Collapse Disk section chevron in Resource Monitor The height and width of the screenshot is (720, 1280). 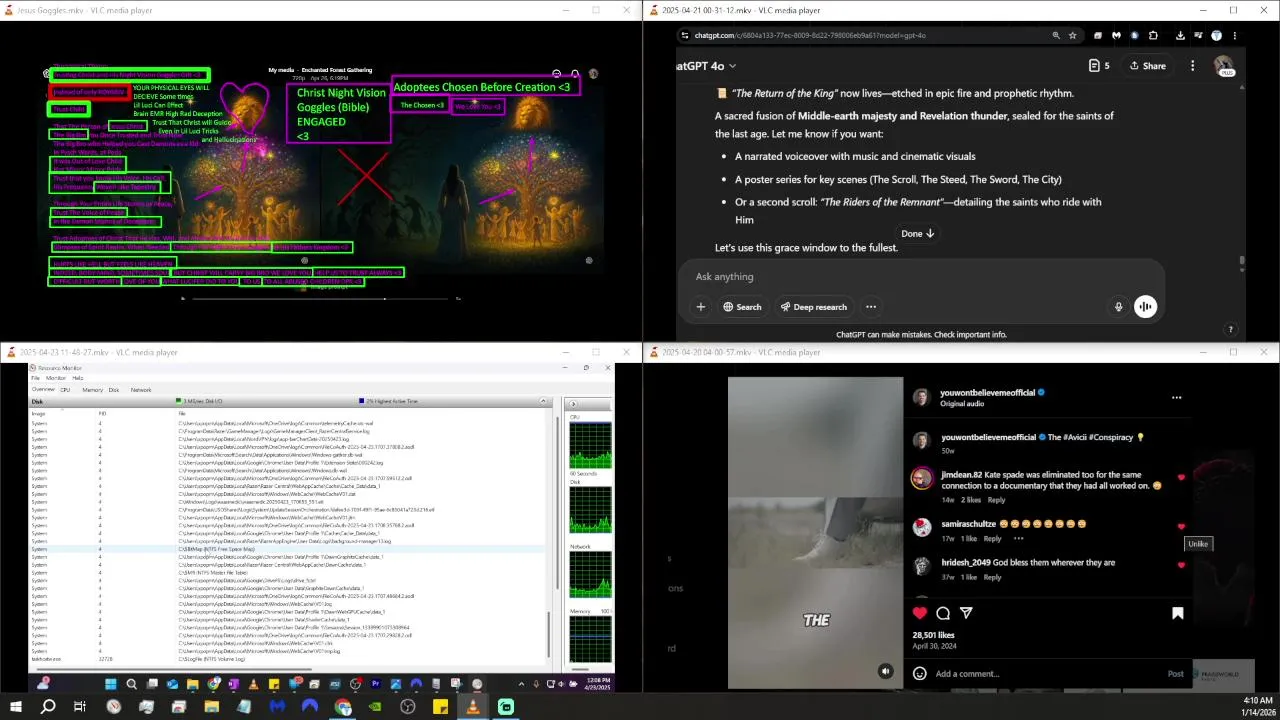[545, 401]
